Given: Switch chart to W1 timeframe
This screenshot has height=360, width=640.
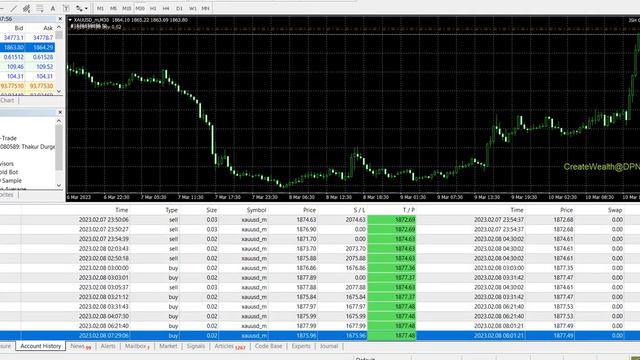Looking at the screenshot, I should click(193, 8).
